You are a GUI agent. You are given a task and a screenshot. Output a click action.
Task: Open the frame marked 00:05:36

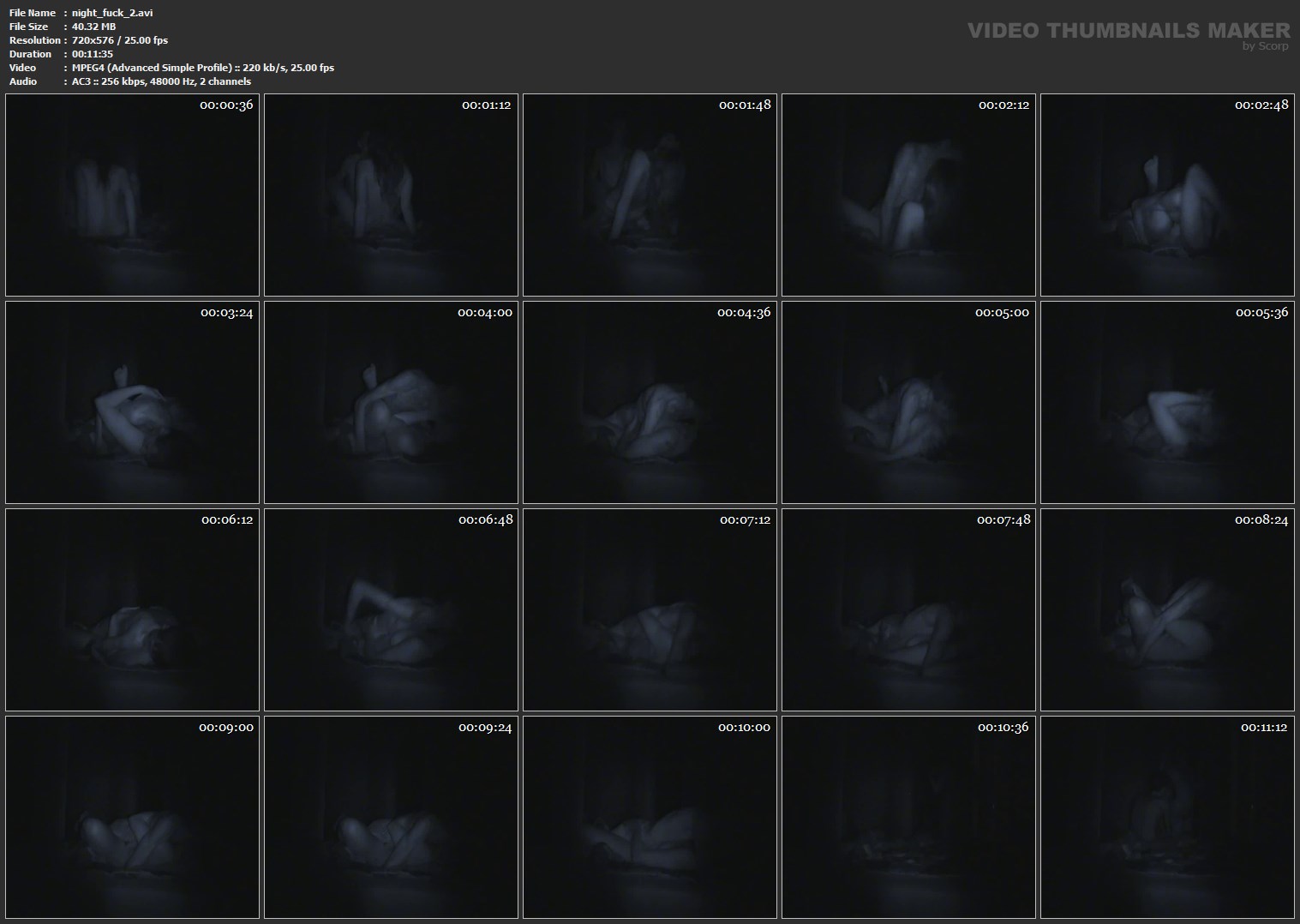(1167, 403)
